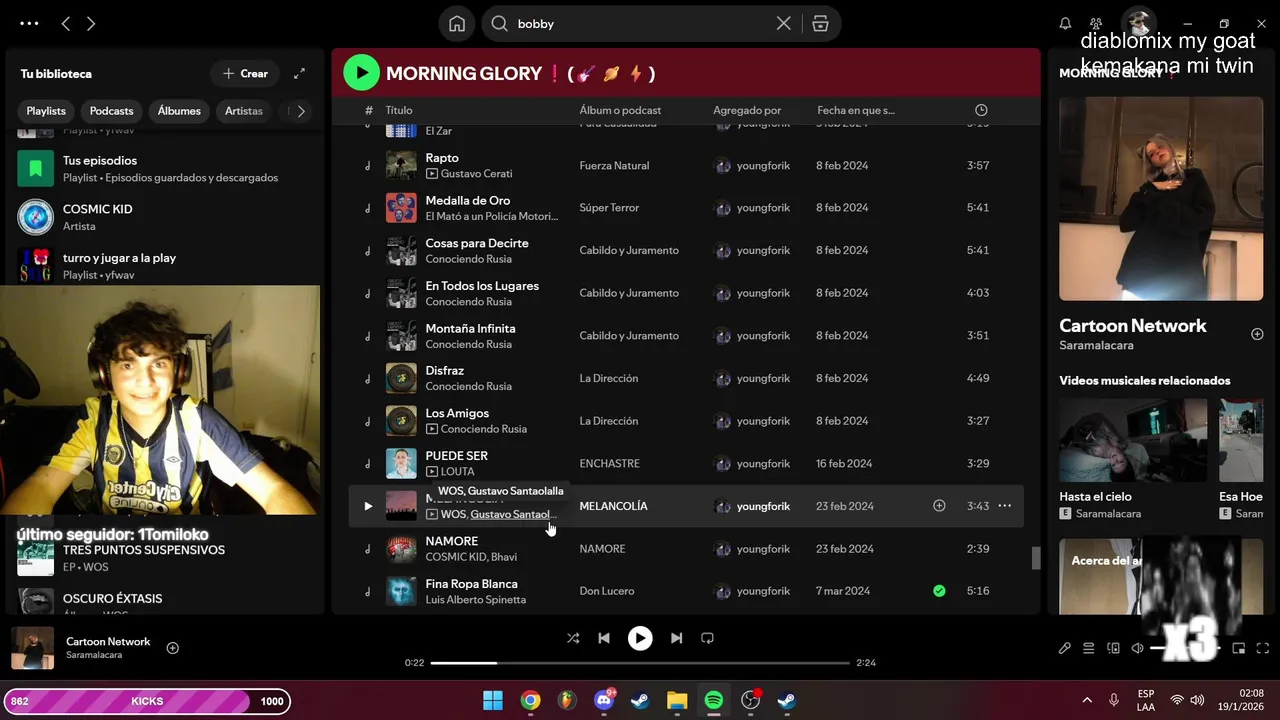This screenshot has width=1280, height=720.
Task: Switch the player to full screen
Action: 1263,648
